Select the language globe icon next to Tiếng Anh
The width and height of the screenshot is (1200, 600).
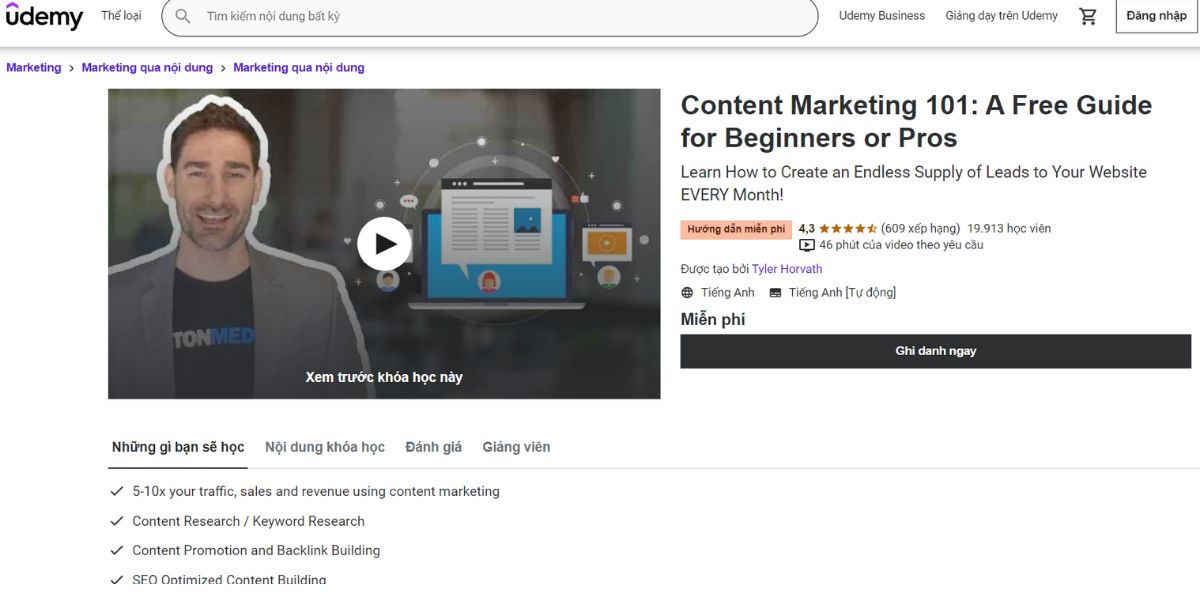686,292
